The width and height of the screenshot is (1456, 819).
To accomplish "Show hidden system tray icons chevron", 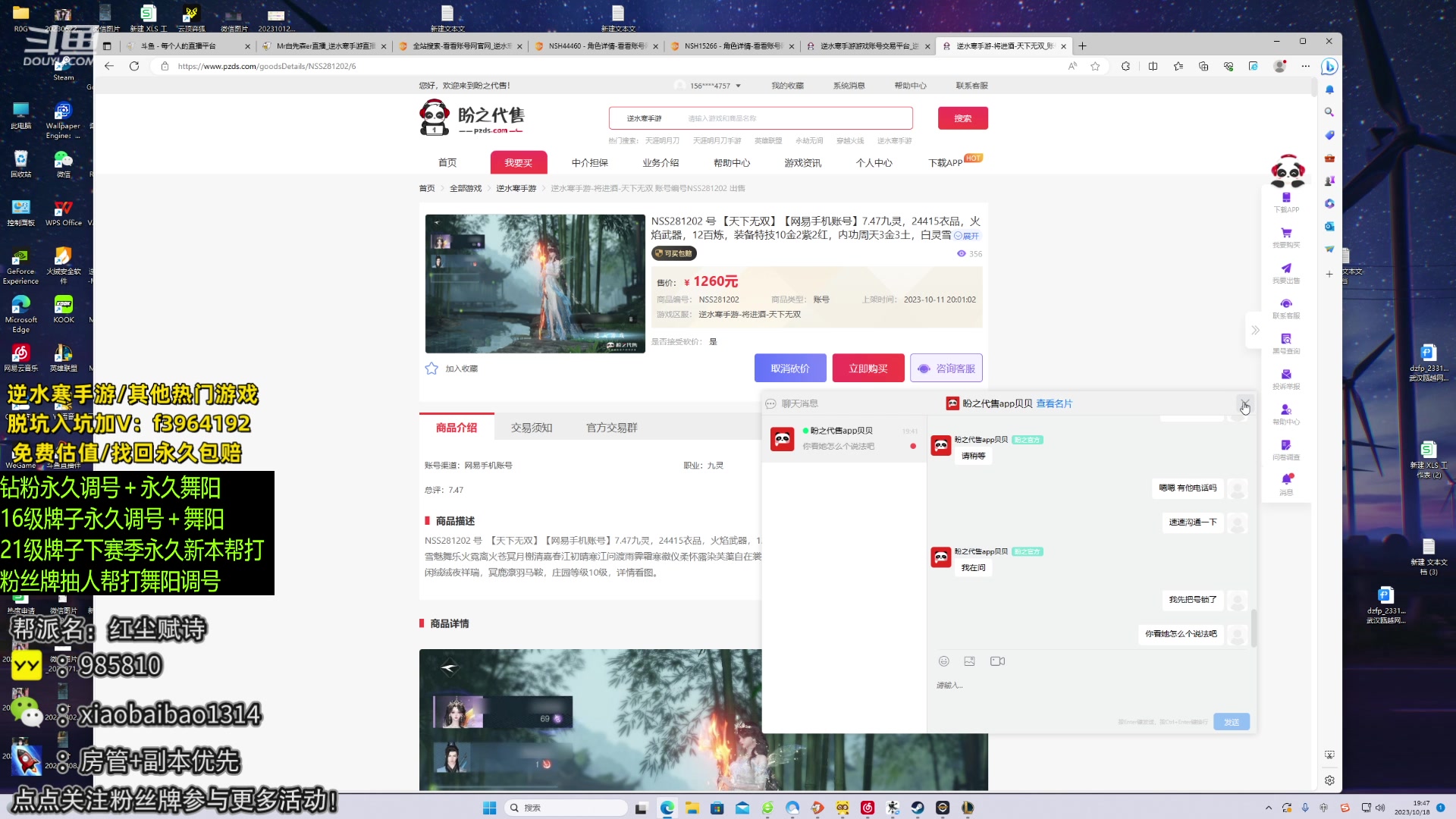I will point(1268,808).
